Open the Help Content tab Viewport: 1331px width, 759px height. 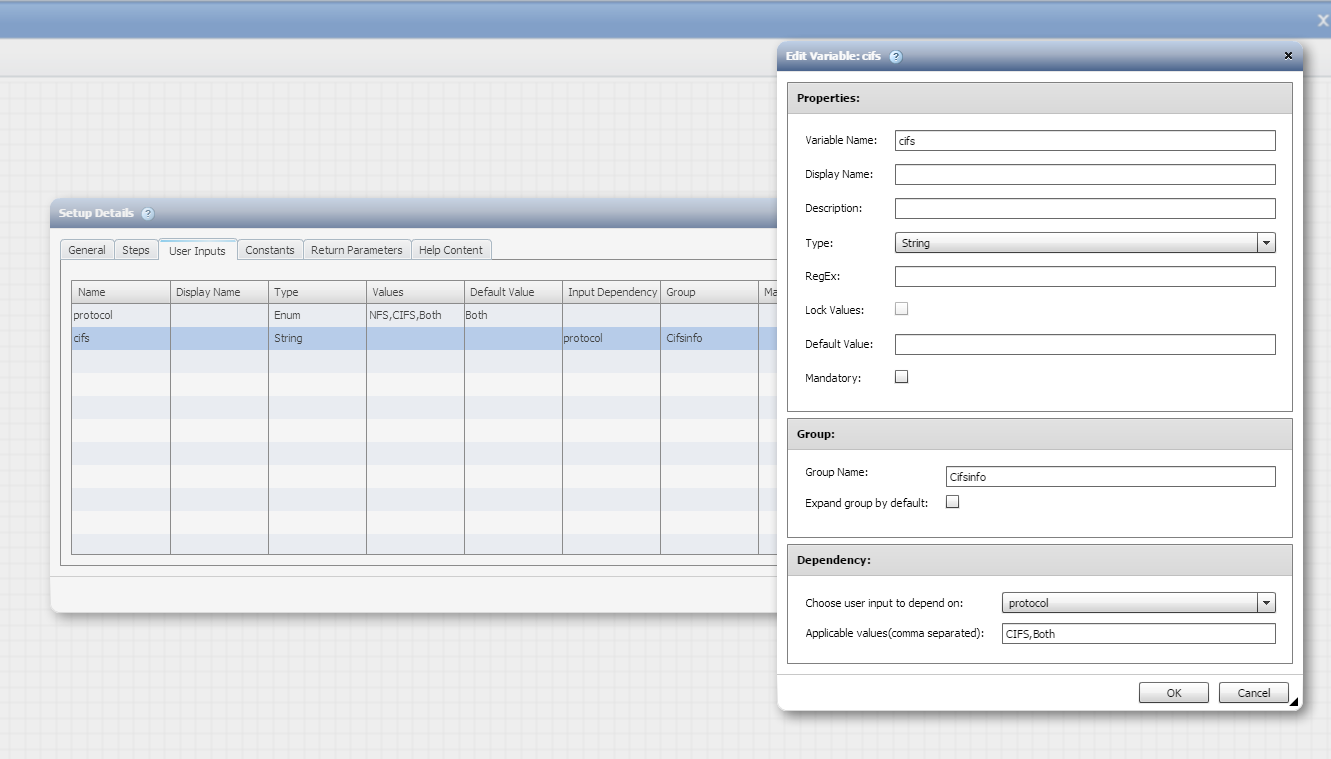(450, 250)
